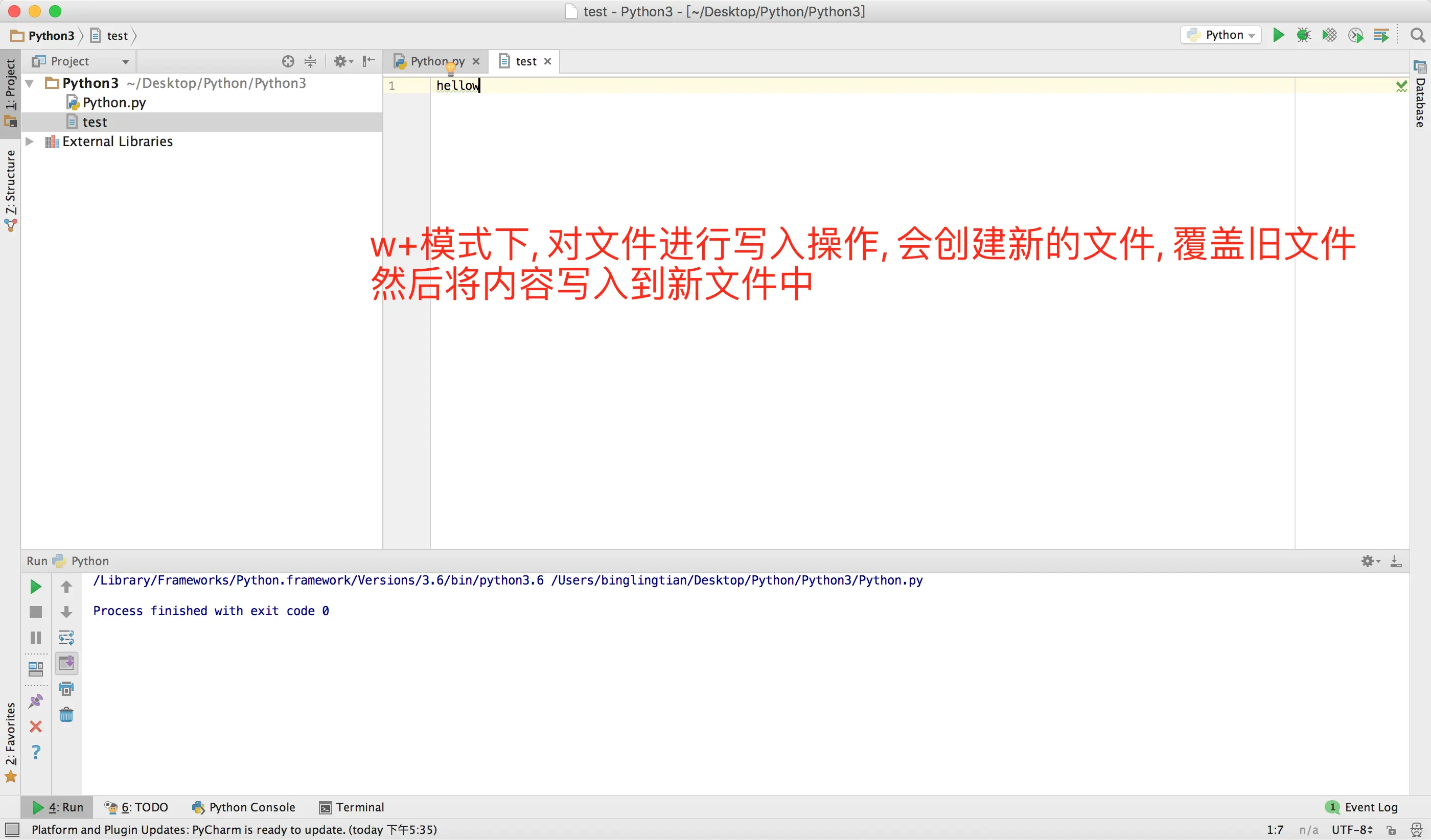Toggle tool window bars at bottom-left corner

(x=12, y=830)
